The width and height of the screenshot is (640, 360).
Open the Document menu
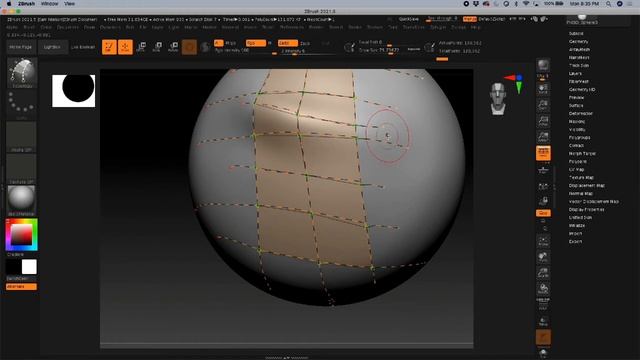pyautogui.click(x=67, y=27)
